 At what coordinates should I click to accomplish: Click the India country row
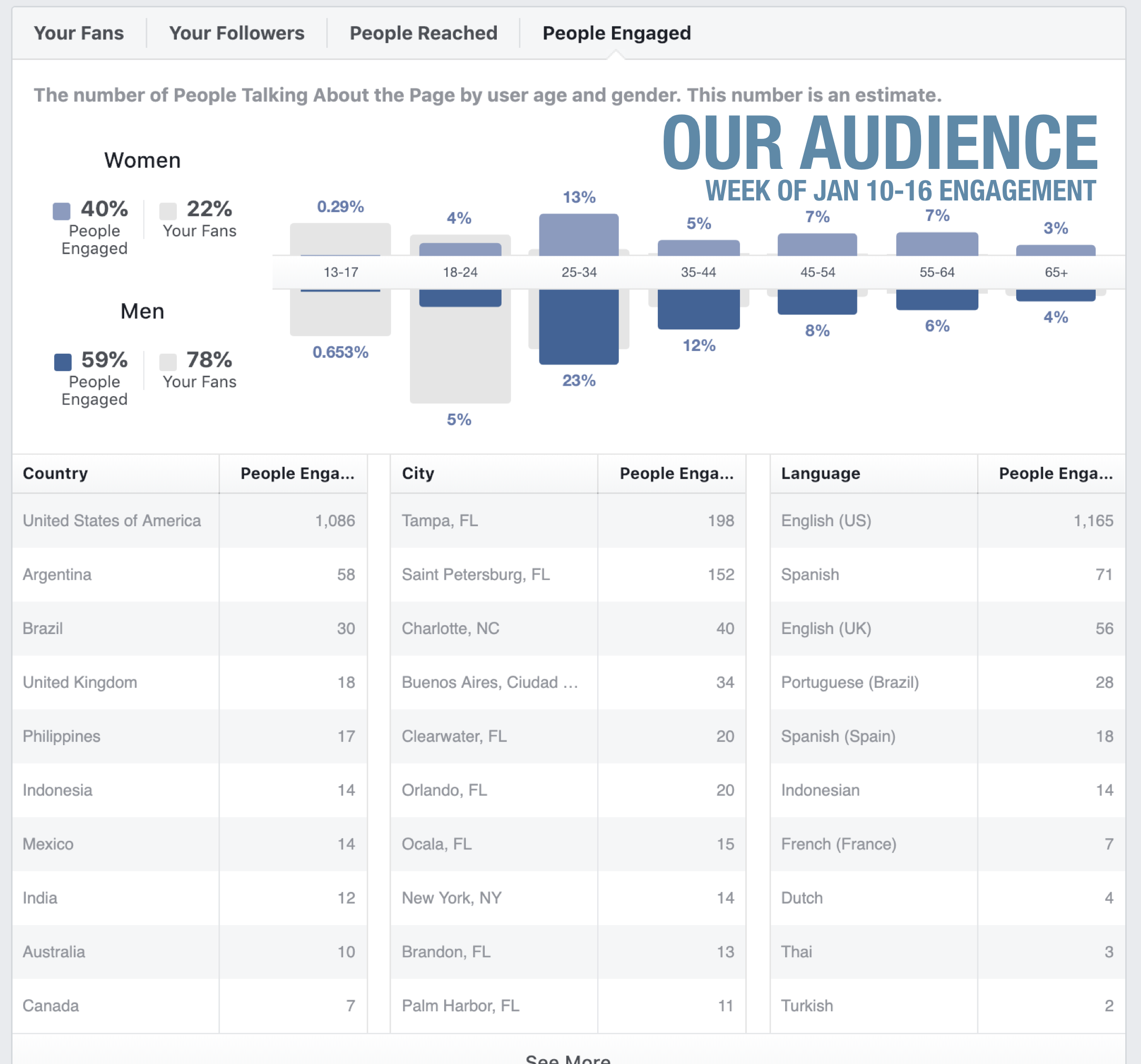click(x=189, y=898)
